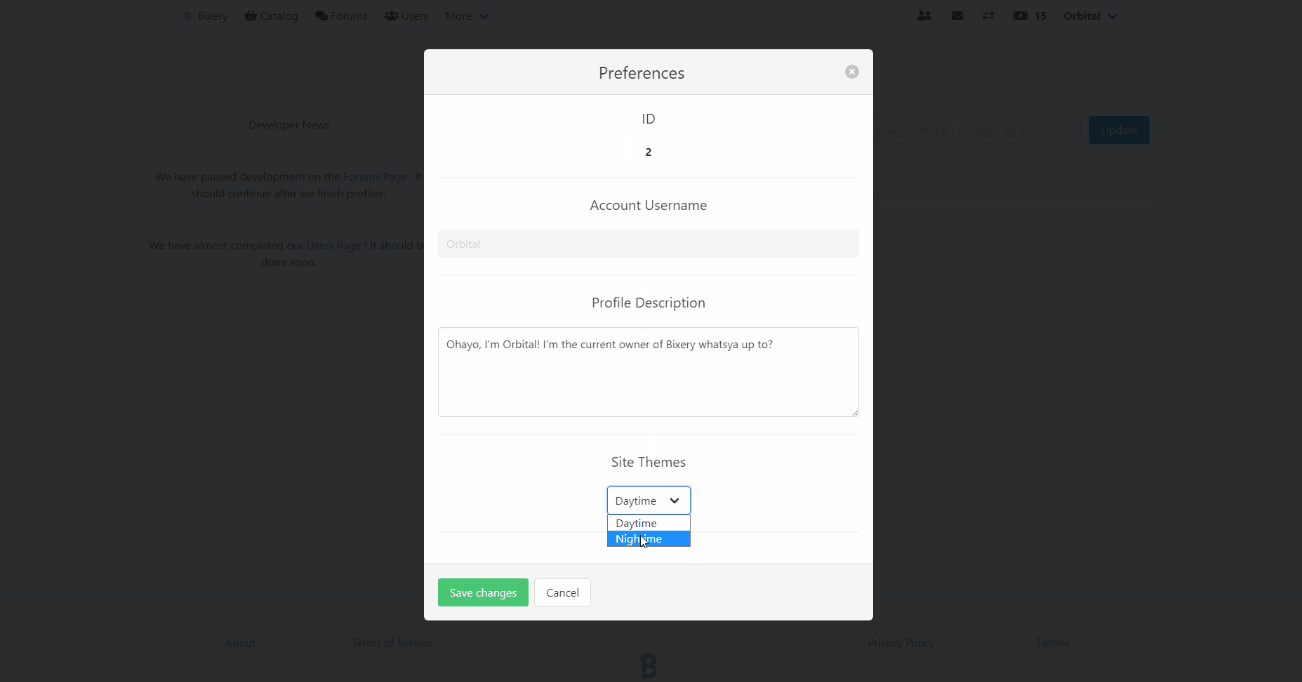Image resolution: width=1302 pixels, height=682 pixels.
Task: Click the Bixery logo in the navbar
Action: point(206,16)
